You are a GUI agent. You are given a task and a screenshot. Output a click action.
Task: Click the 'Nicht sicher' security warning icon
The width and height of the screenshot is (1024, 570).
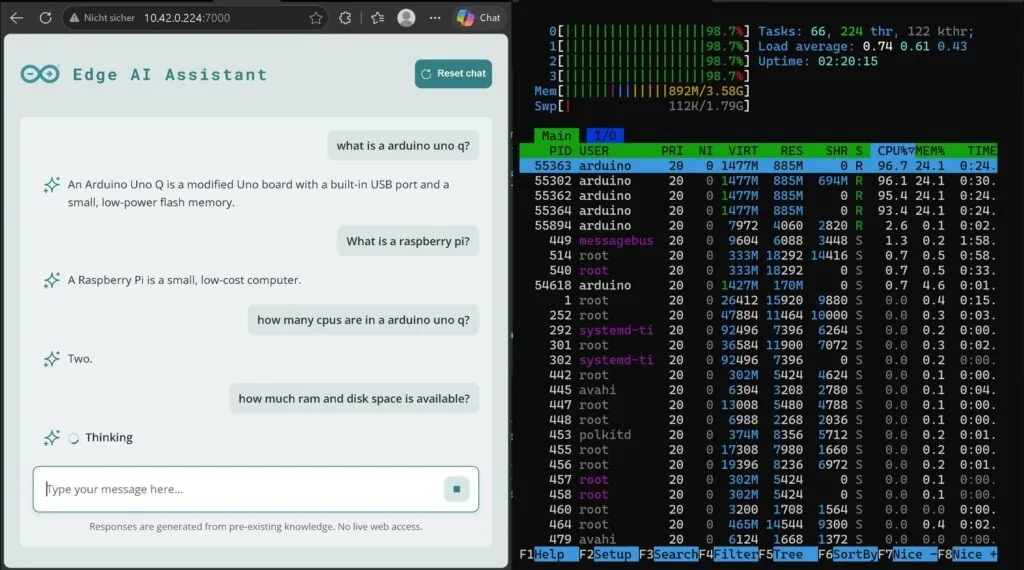pyautogui.click(x=74, y=18)
